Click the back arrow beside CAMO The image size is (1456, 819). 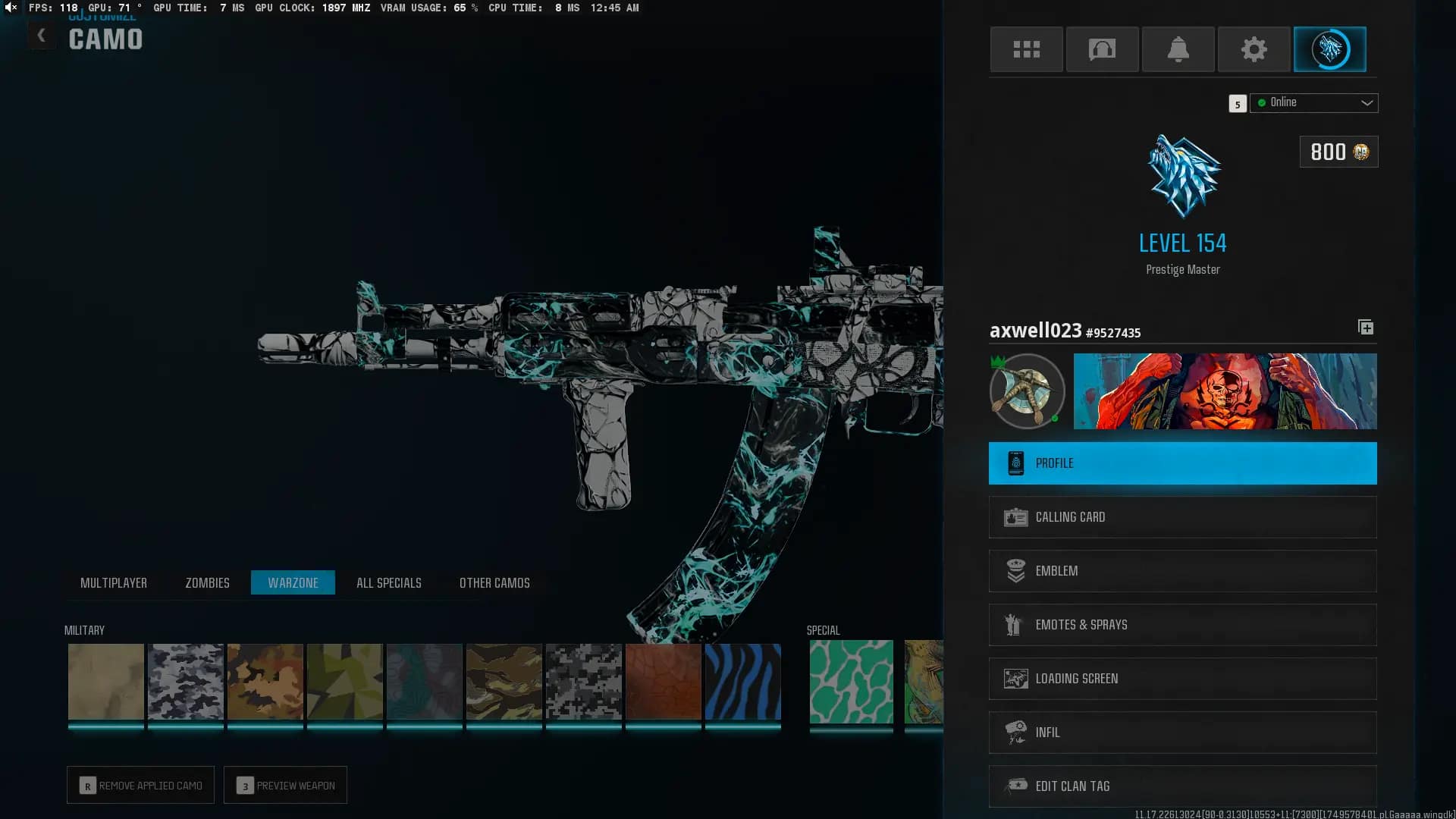coord(42,36)
